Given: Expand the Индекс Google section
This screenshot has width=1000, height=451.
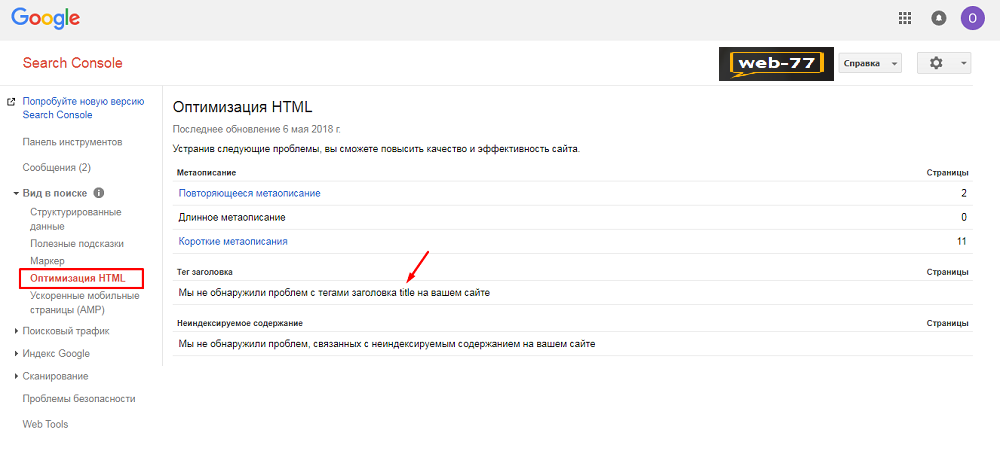Looking at the screenshot, I should [x=16, y=353].
